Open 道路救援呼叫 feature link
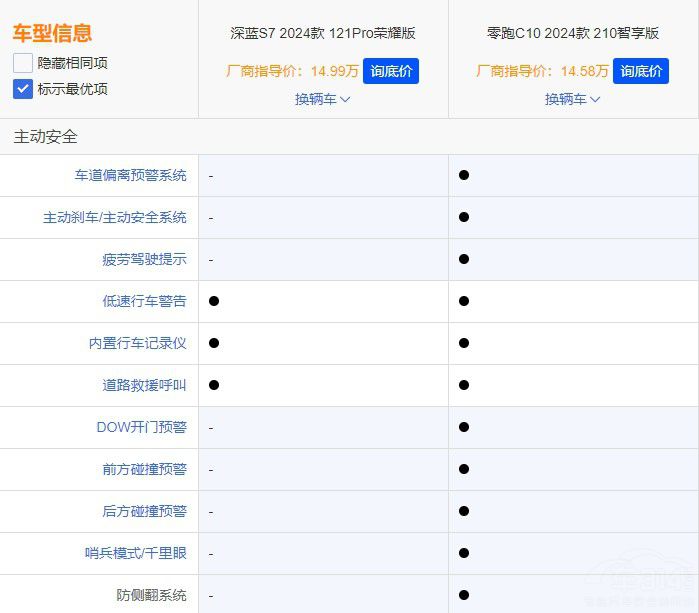The width and height of the screenshot is (699, 613). pyautogui.click(x=144, y=385)
